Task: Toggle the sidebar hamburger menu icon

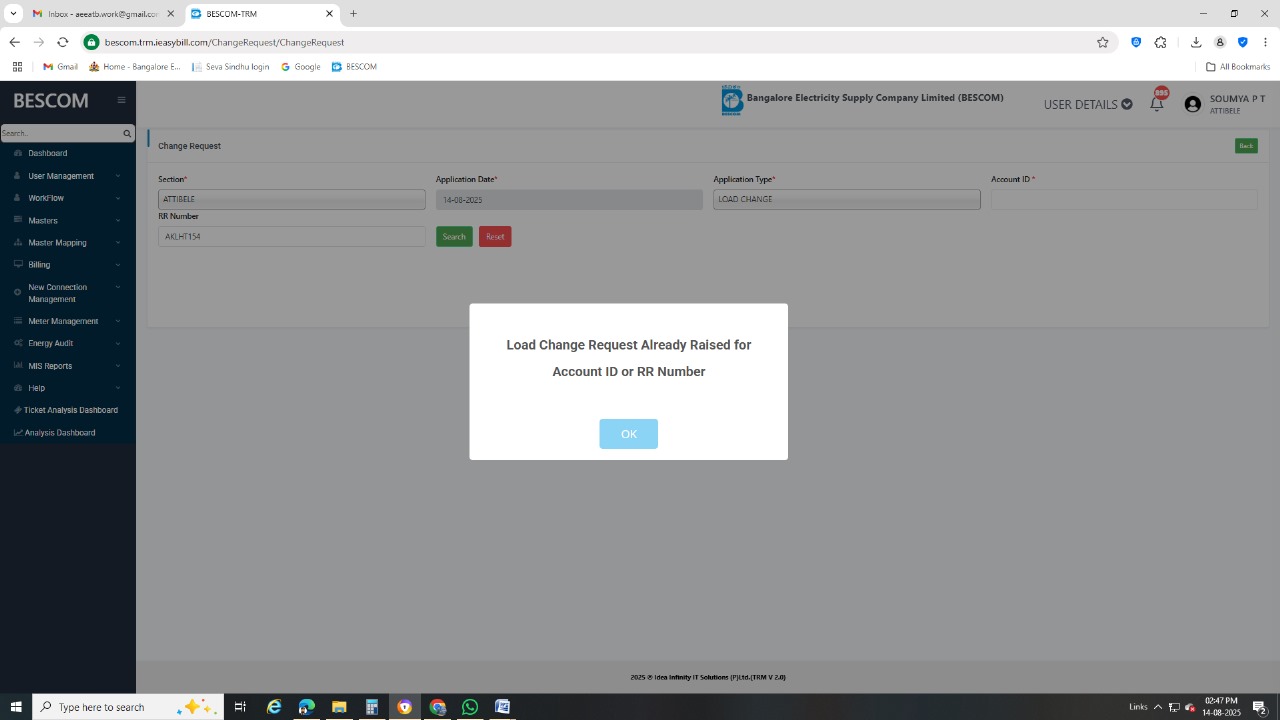Action: [x=121, y=100]
